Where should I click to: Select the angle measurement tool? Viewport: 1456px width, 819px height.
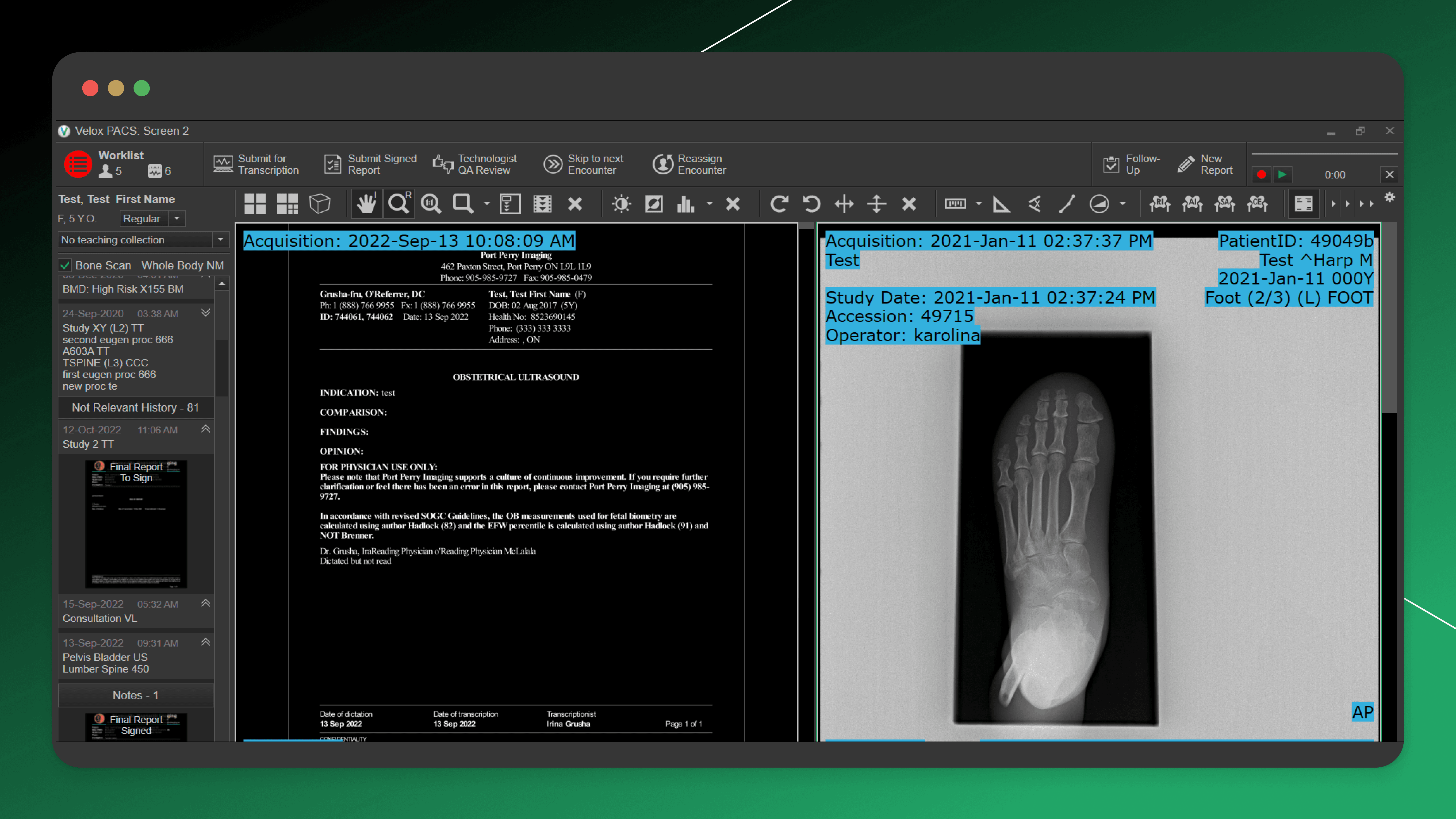click(x=1001, y=204)
